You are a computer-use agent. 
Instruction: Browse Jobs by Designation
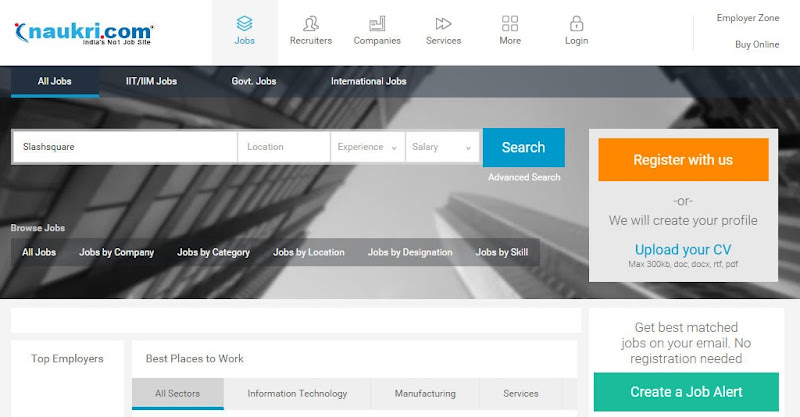[410, 252]
